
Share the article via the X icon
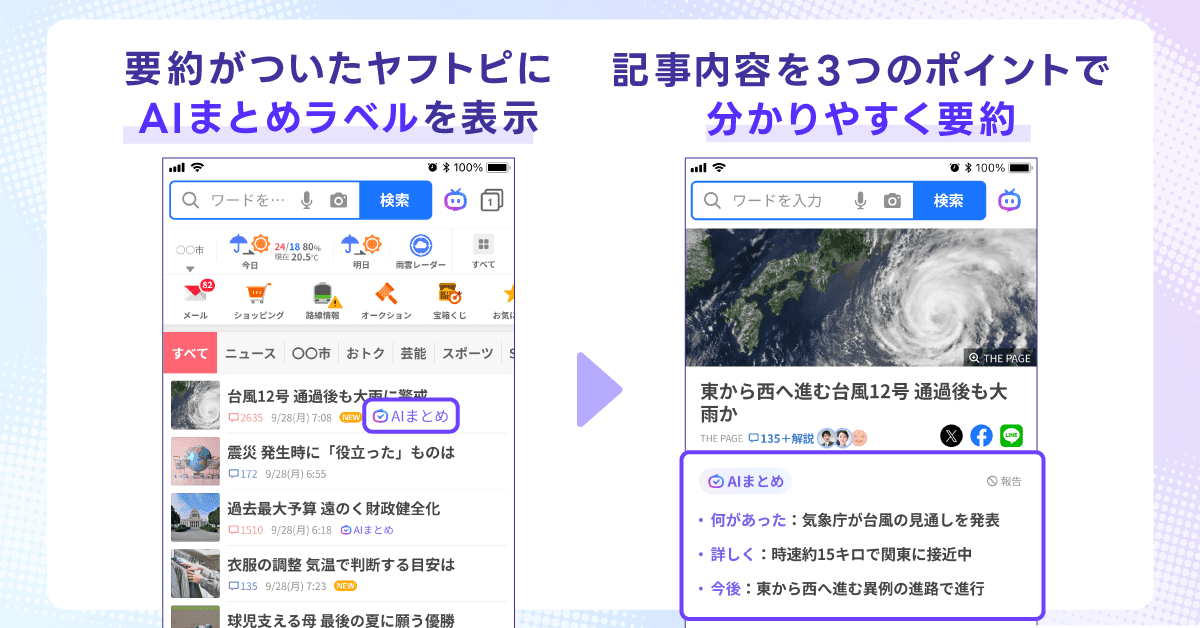click(x=951, y=436)
